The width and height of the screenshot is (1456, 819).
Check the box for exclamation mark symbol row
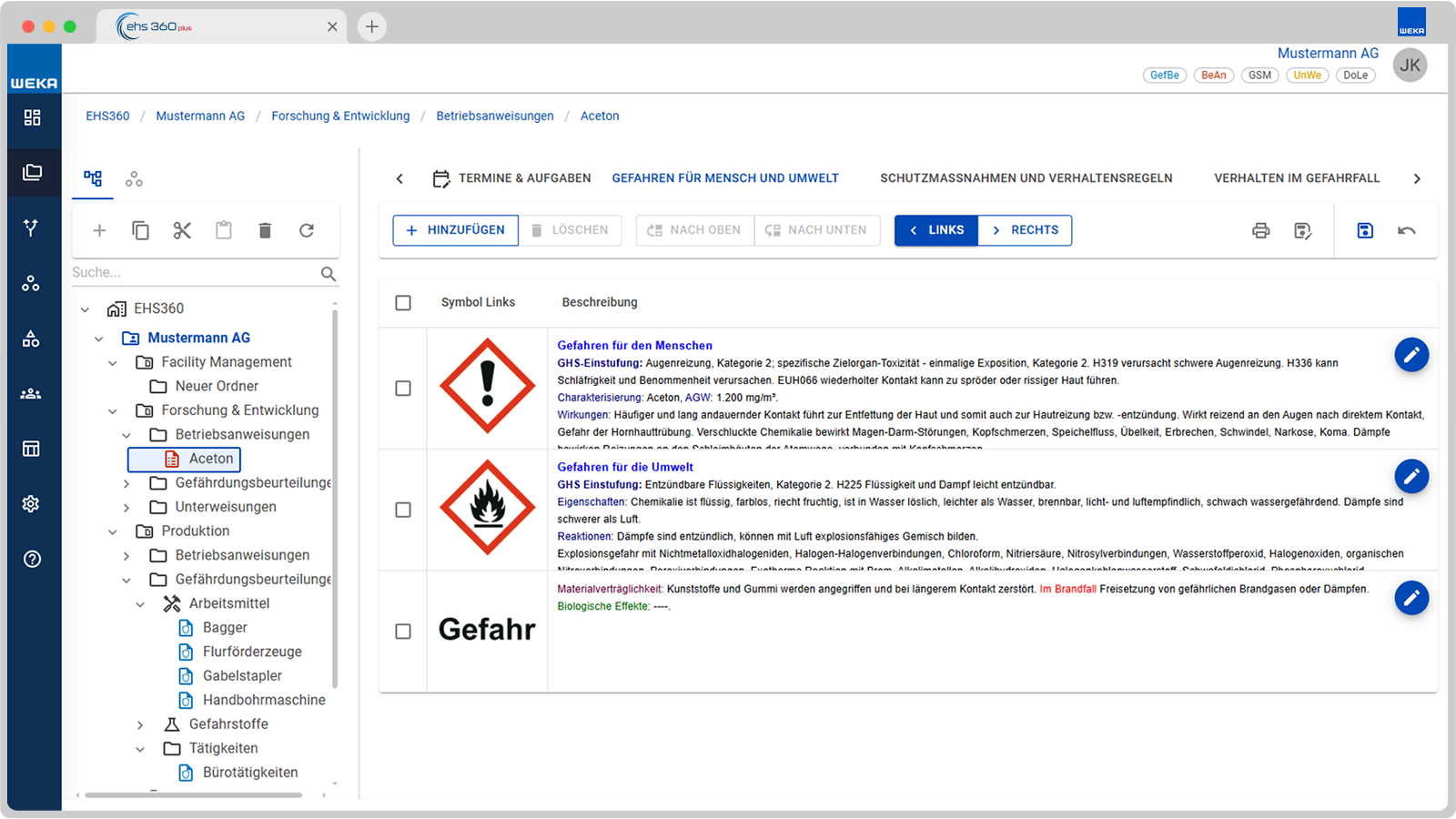click(403, 389)
